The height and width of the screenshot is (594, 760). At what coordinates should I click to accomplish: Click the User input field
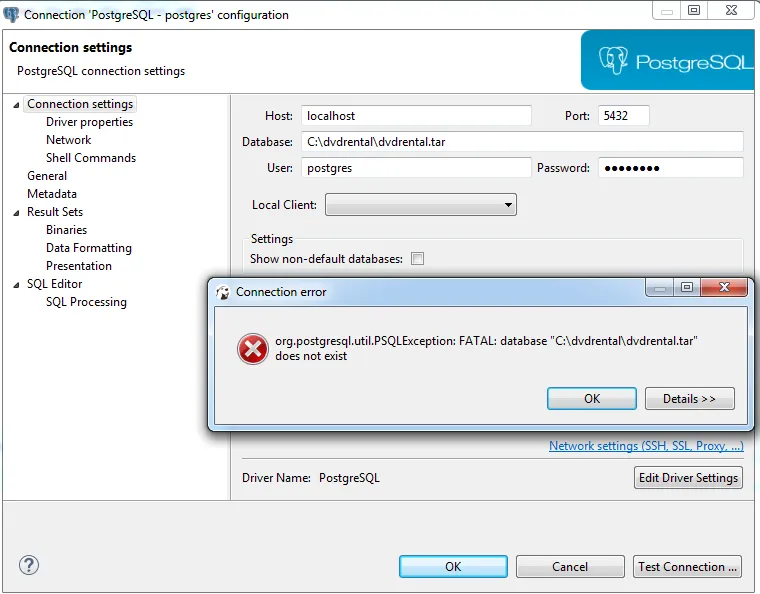[416, 168]
